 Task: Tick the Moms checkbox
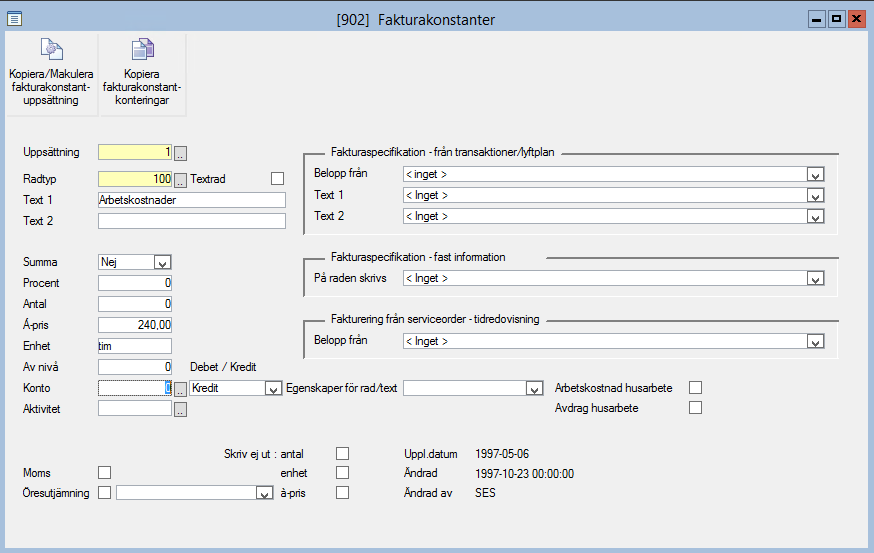pos(104,473)
